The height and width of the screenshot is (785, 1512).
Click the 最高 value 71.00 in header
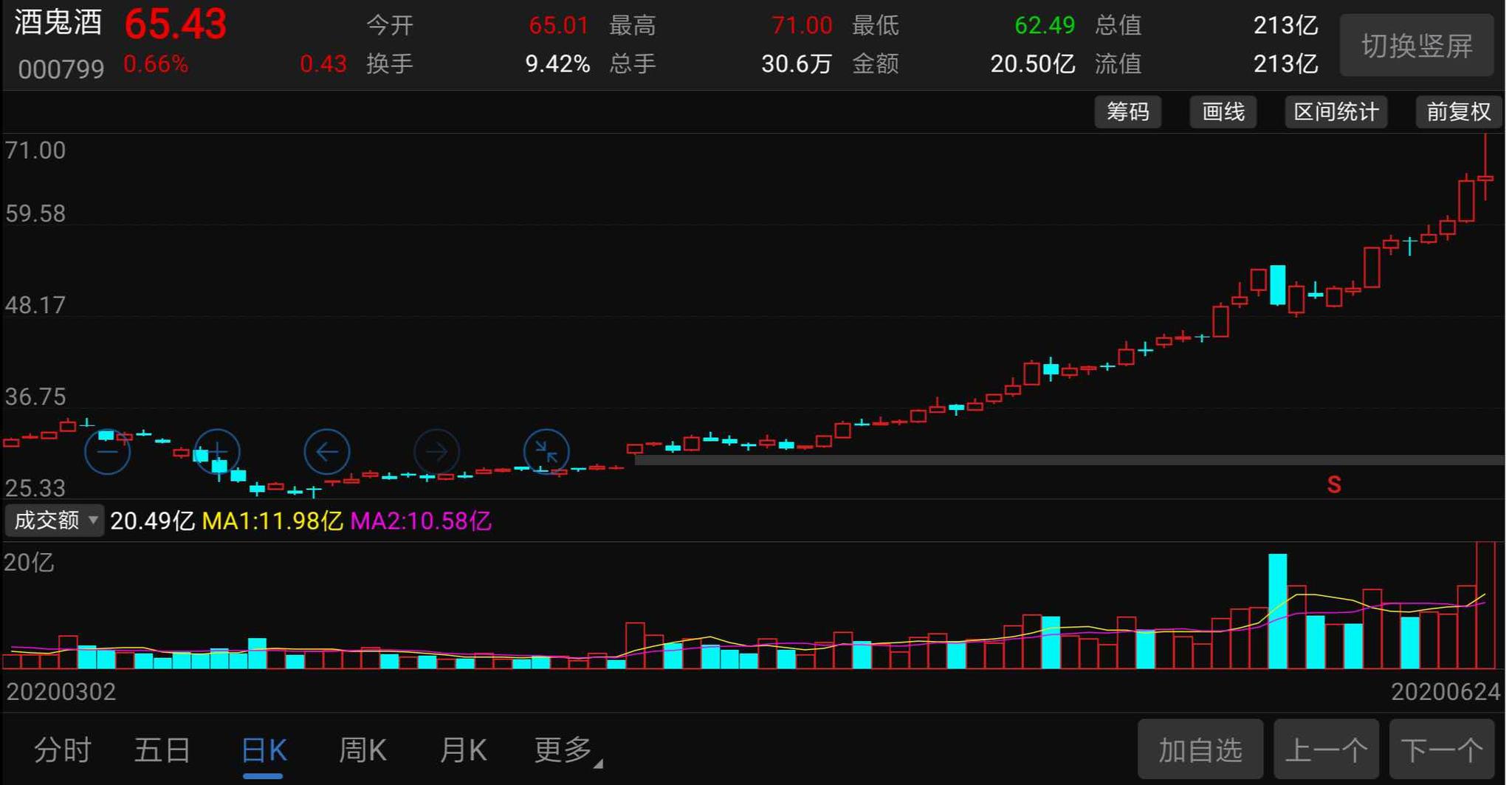pyautogui.click(x=802, y=26)
